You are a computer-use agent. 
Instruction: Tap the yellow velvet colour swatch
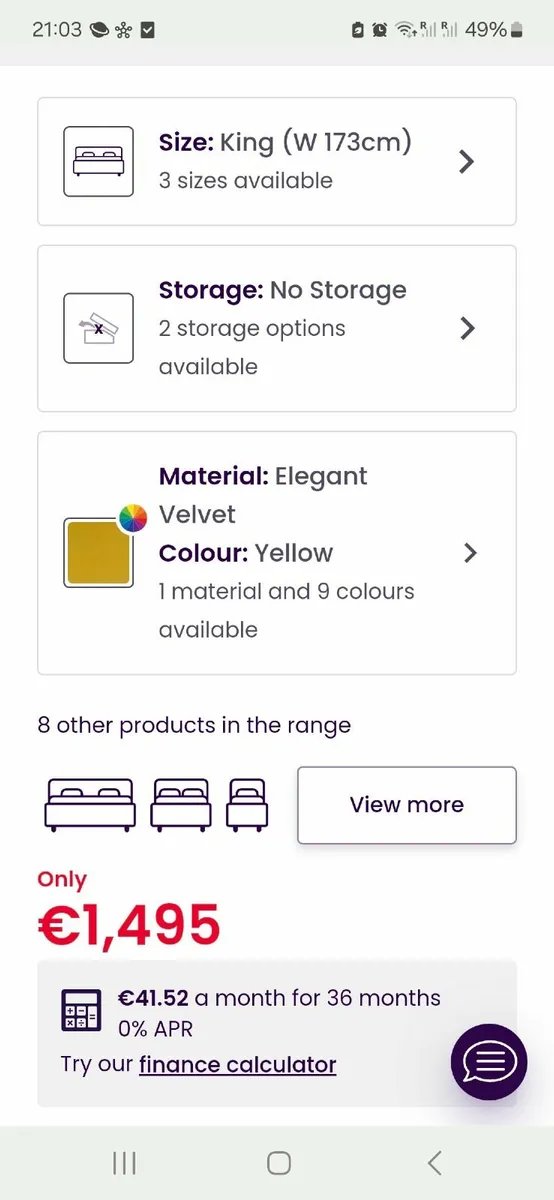(x=98, y=552)
